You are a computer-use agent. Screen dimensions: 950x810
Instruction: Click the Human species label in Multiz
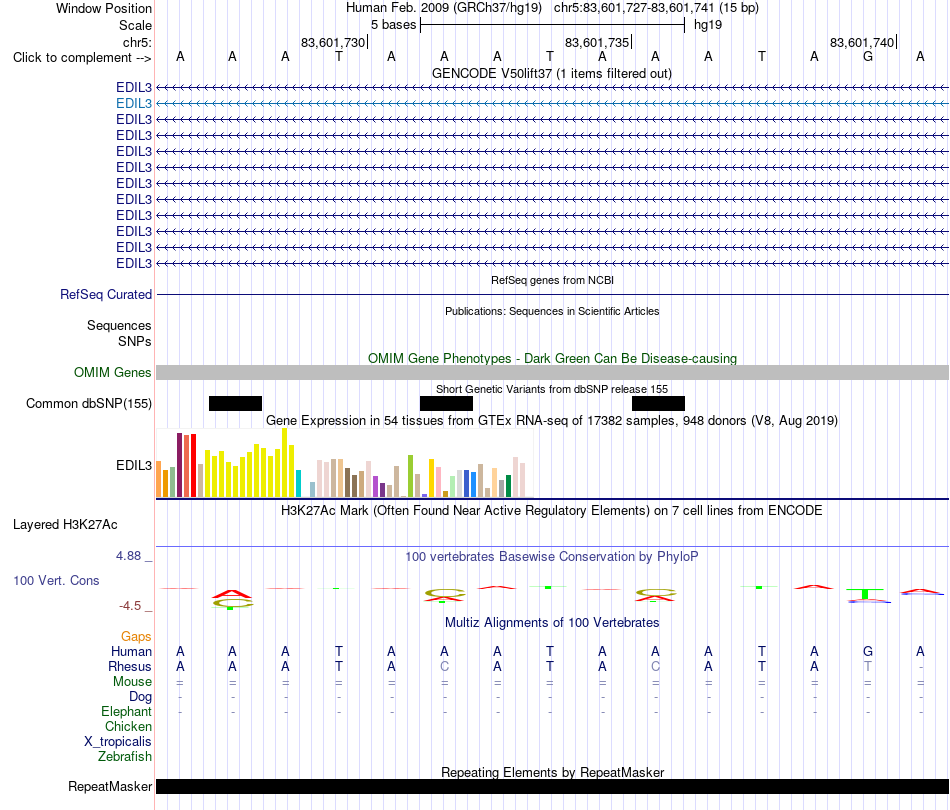click(x=131, y=651)
